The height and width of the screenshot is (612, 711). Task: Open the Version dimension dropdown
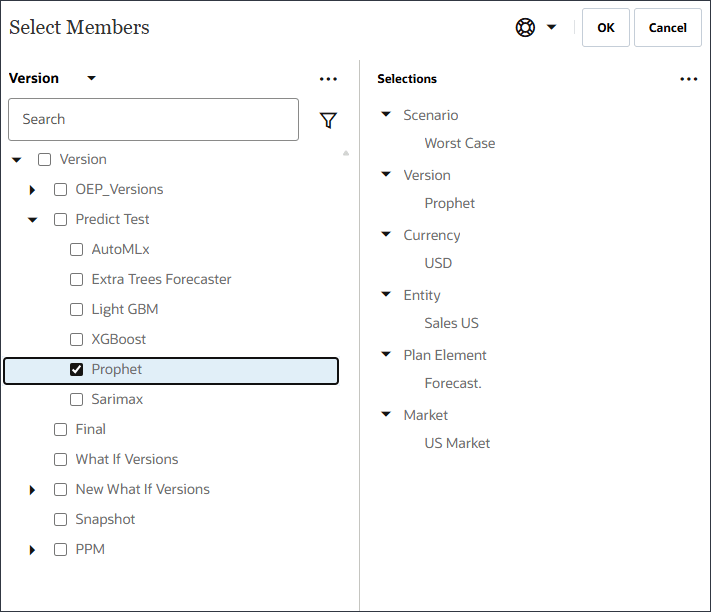pos(91,78)
